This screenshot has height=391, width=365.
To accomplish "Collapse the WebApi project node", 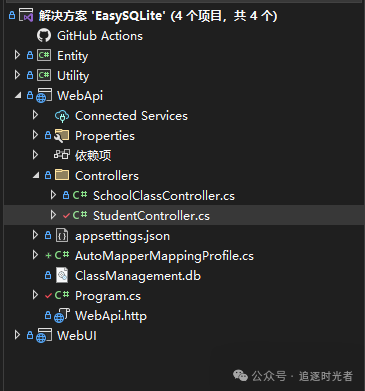I will click(18, 96).
